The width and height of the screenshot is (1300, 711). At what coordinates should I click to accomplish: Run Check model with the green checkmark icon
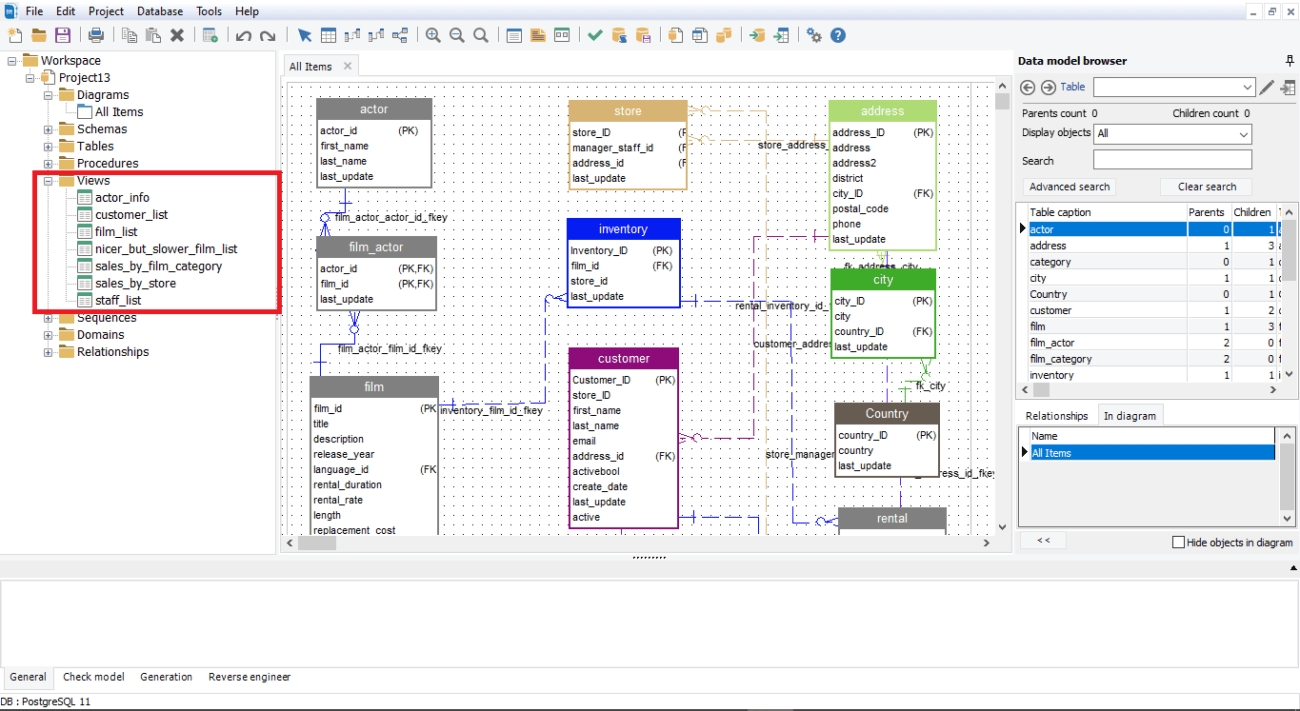pos(594,35)
